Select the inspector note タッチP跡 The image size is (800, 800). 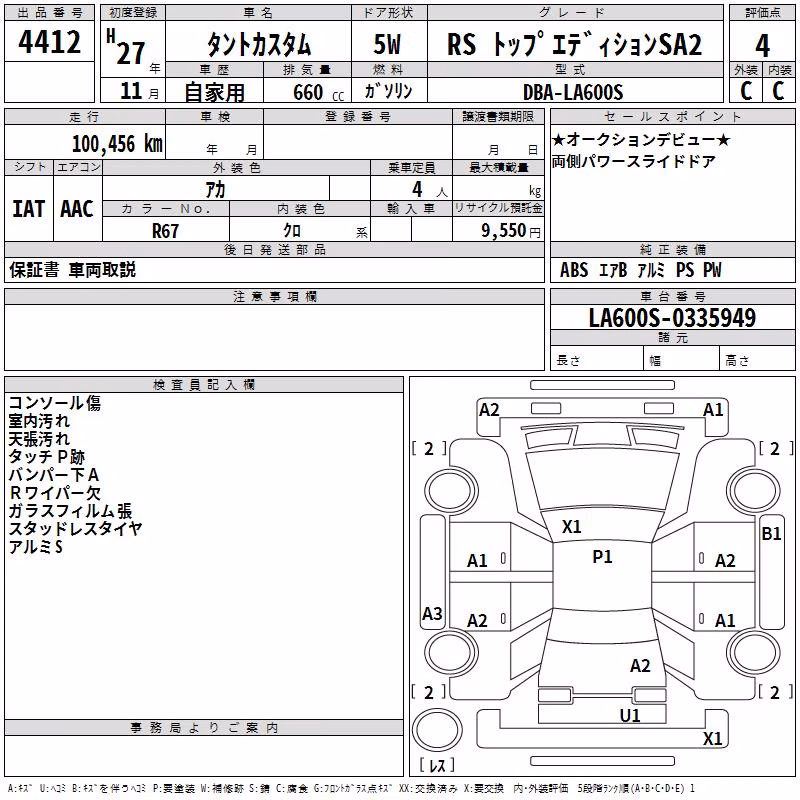[x=46, y=457]
